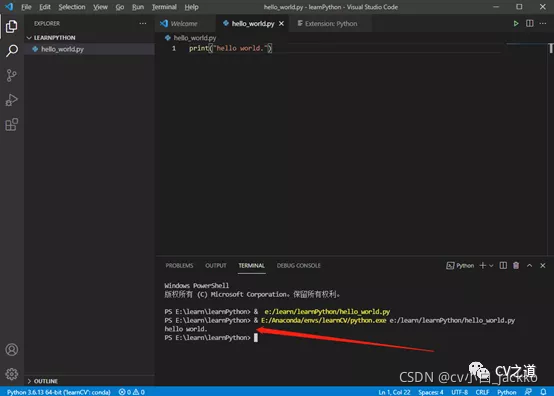Open the terminal launch profile dropdown
This screenshot has height=396, width=554.
491,266
